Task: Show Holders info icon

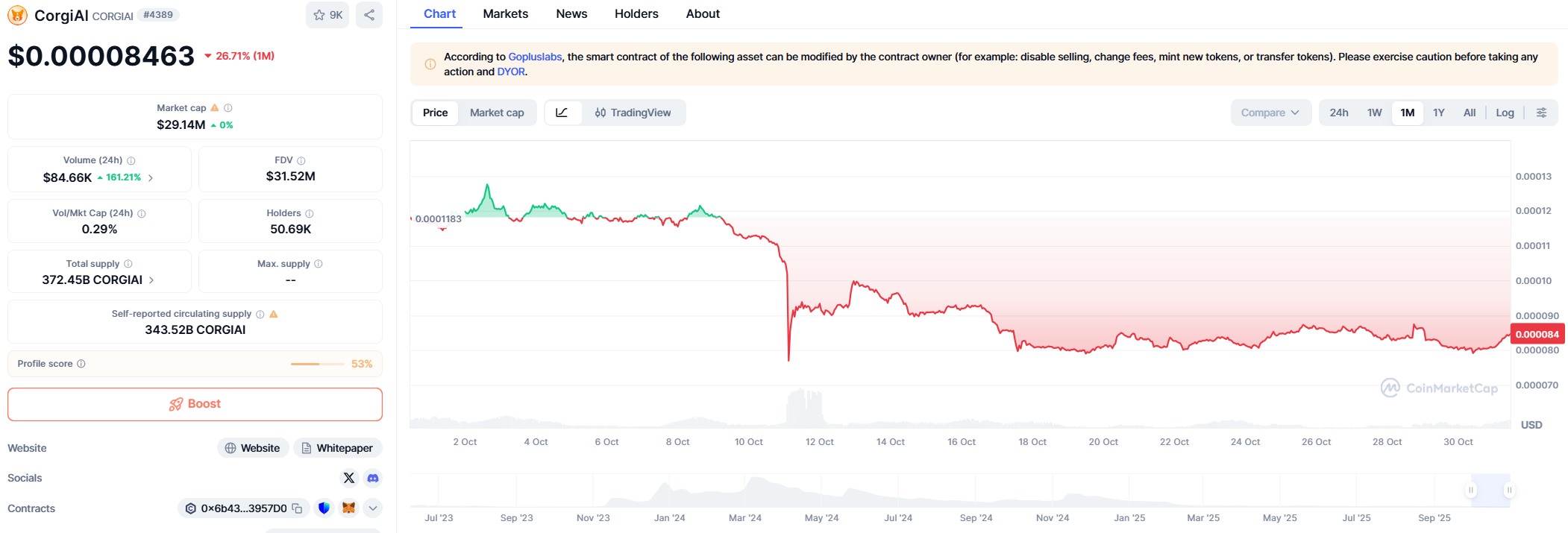Action: click(310, 213)
